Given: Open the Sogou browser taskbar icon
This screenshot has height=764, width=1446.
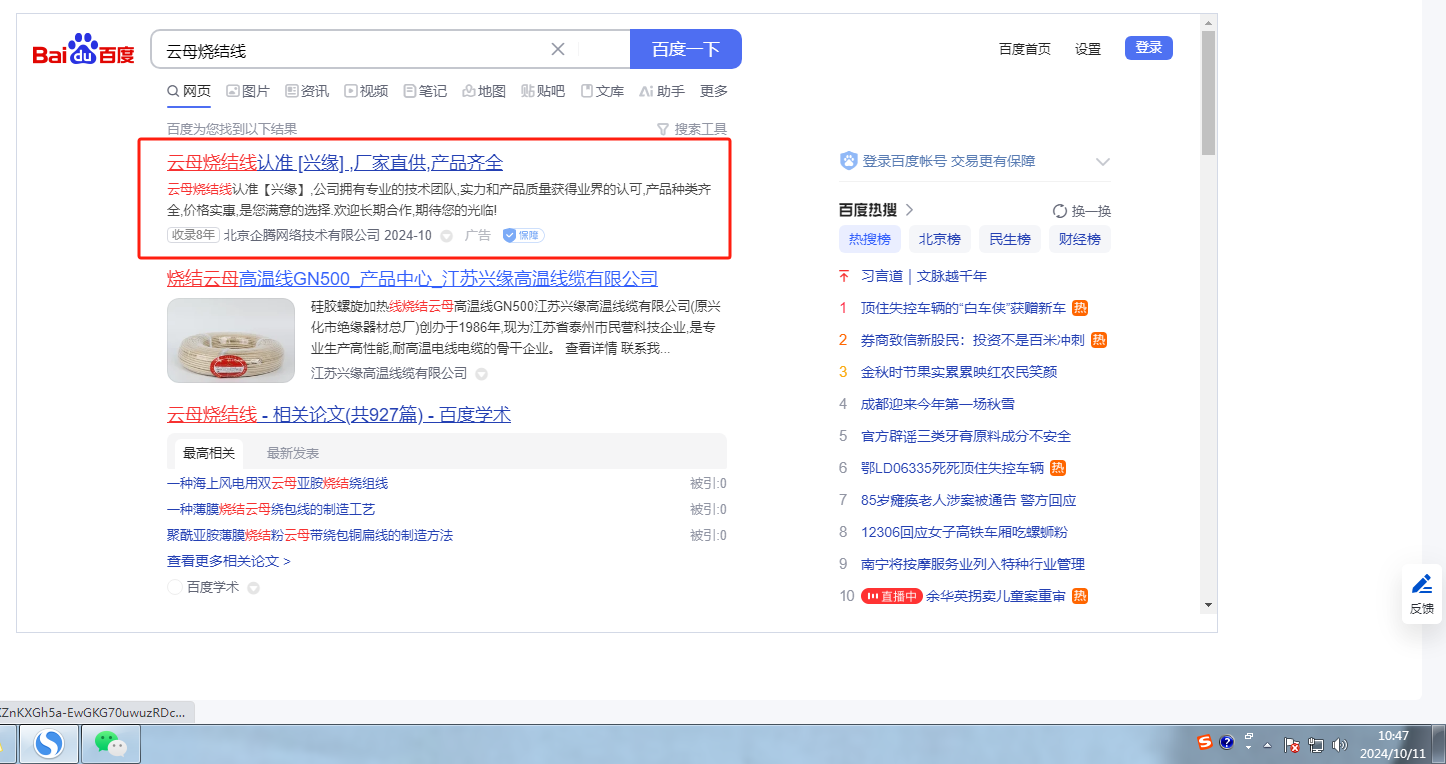Looking at the screenshot, I should (49, 743).
